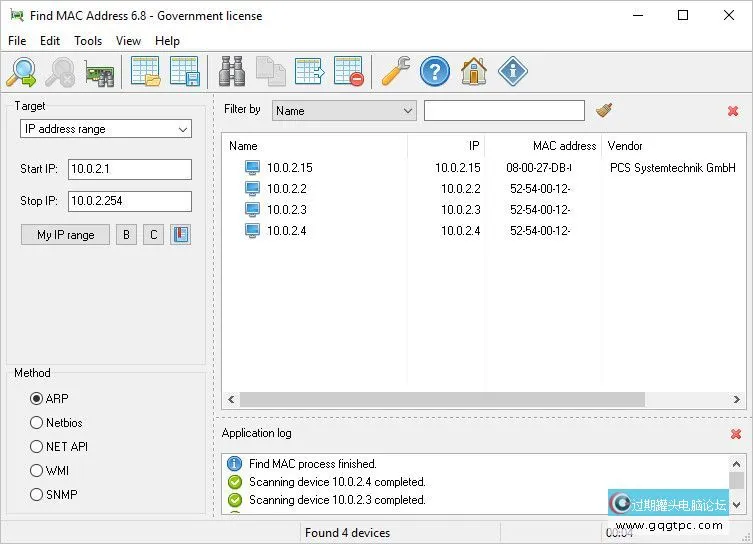Click the network card icon in toolbar

coord(99,72)
